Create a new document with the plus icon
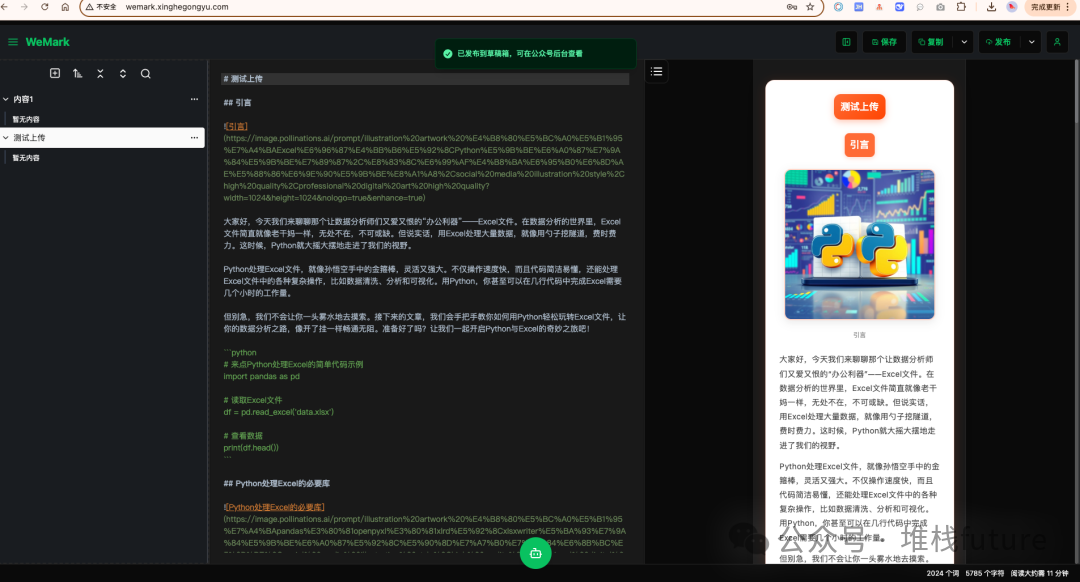The height and width of the screenshot is (582, 1080). click(55, 73)
